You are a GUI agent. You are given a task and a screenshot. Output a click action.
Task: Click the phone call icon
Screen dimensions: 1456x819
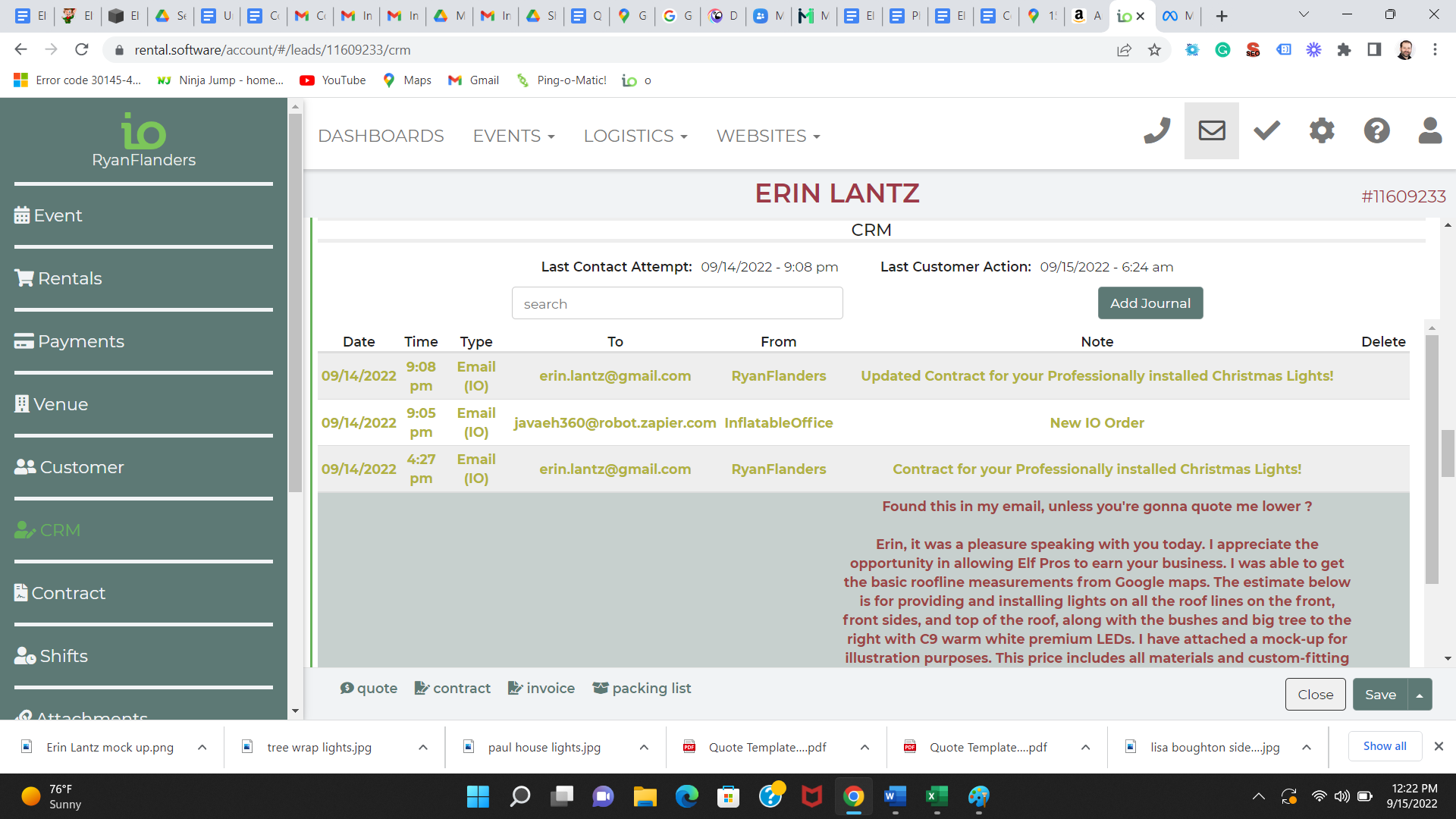[x=1156, y=131]
